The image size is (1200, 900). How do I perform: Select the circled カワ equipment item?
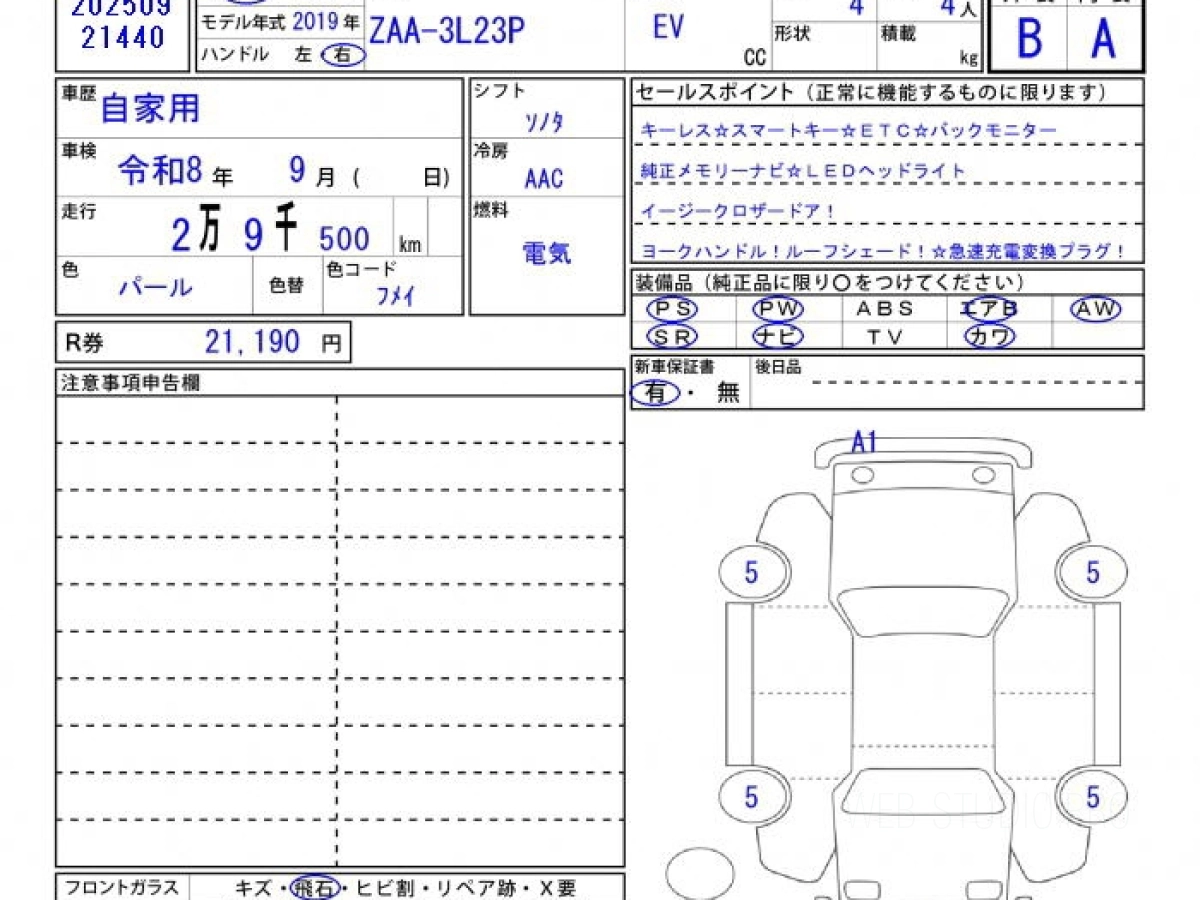(x=990, y=337)
